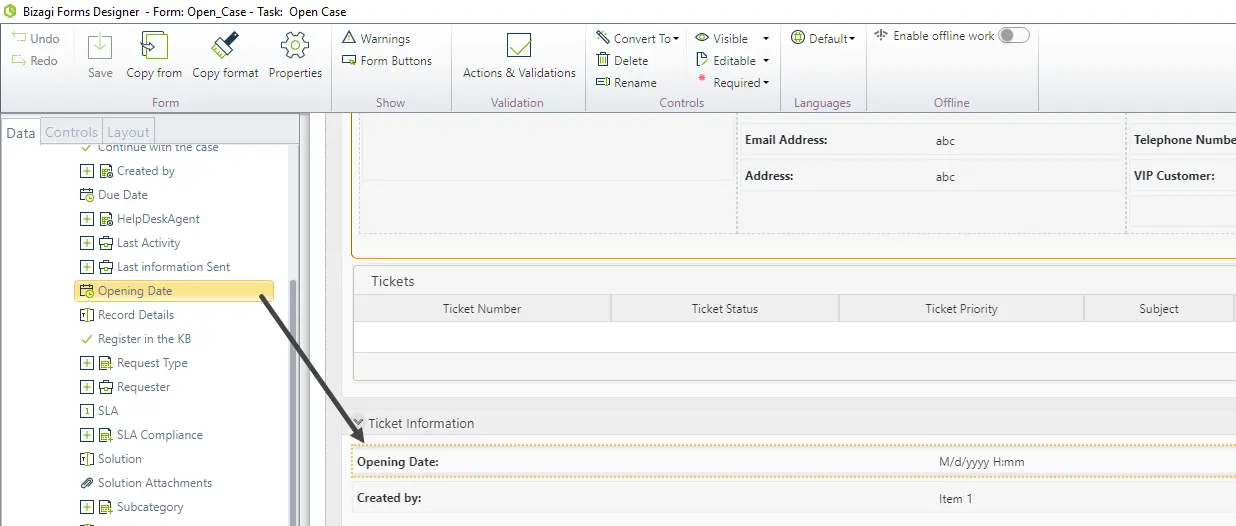Expand the SLA Compliance tree node
1236x526 pixels.
pyautogui.click(x=87, y=435)
